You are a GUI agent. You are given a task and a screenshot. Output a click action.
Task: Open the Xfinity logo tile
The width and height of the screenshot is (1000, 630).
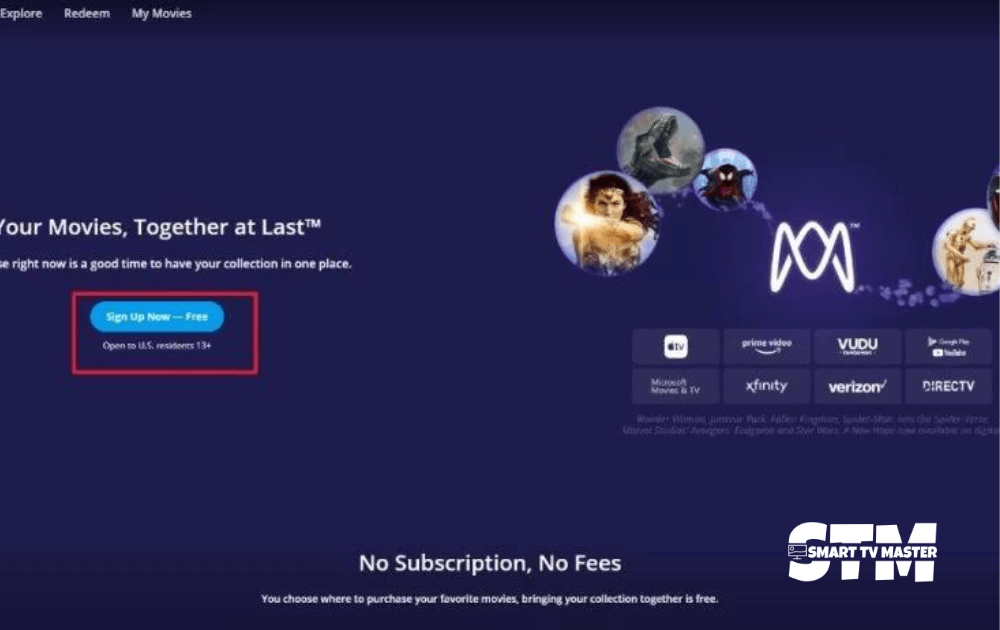(767, 386)
